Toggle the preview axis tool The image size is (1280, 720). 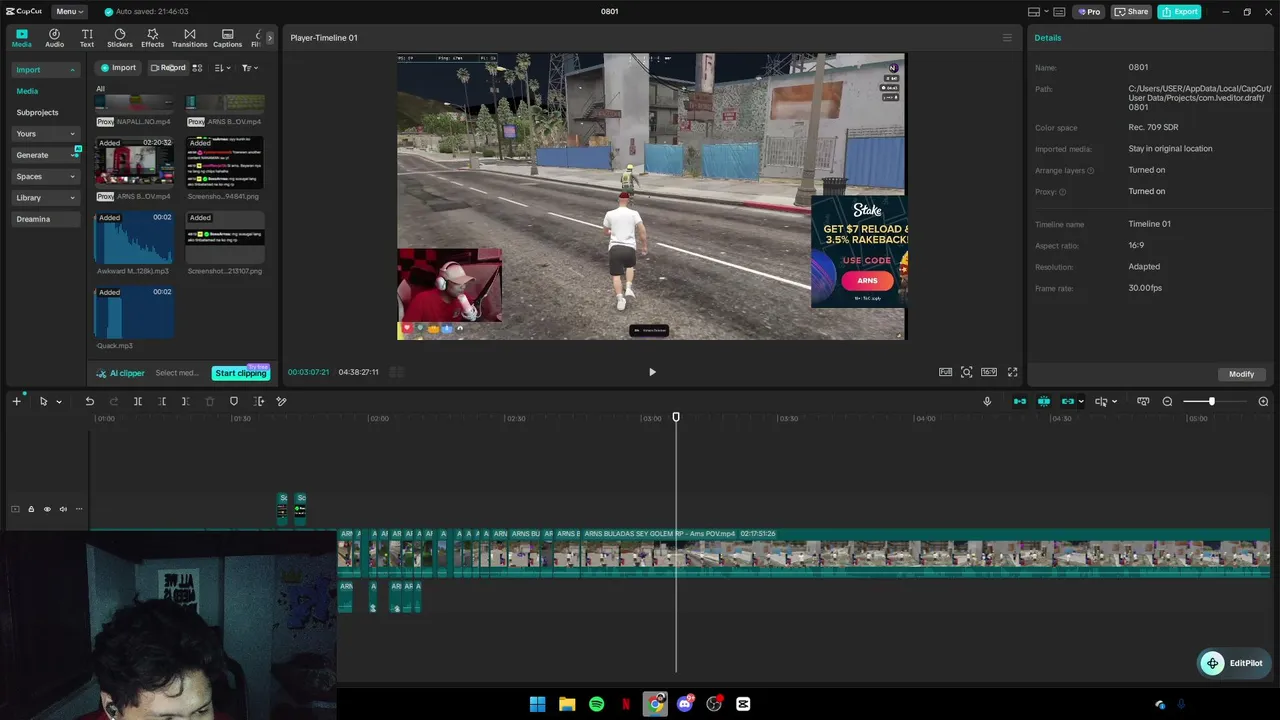pyautogui.click(x=1101, y=401)
